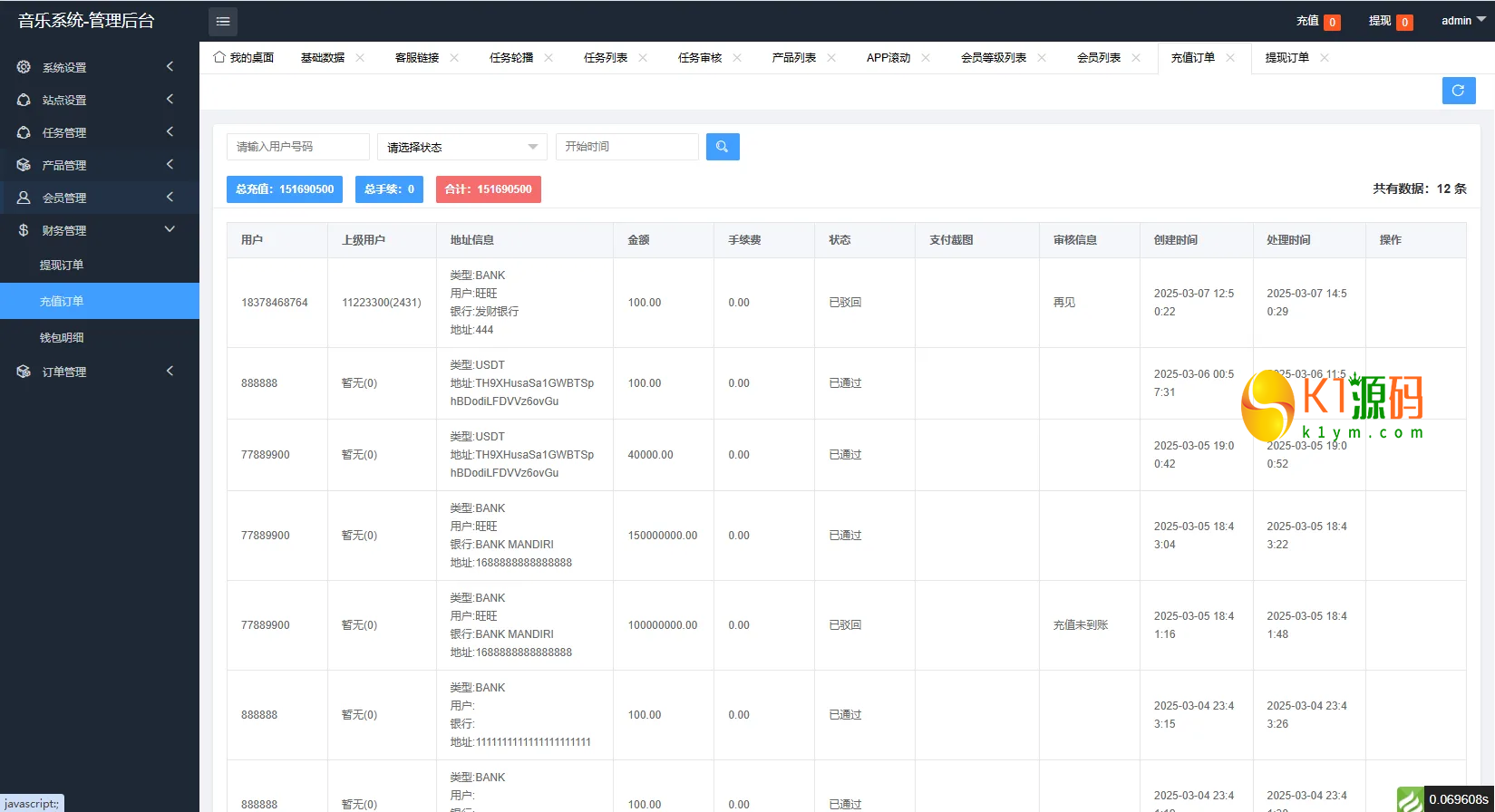This screenshot has width=1495, height=812.
Task: Open 钱包明细 in the sidebar
Action: tap(62, 337)
